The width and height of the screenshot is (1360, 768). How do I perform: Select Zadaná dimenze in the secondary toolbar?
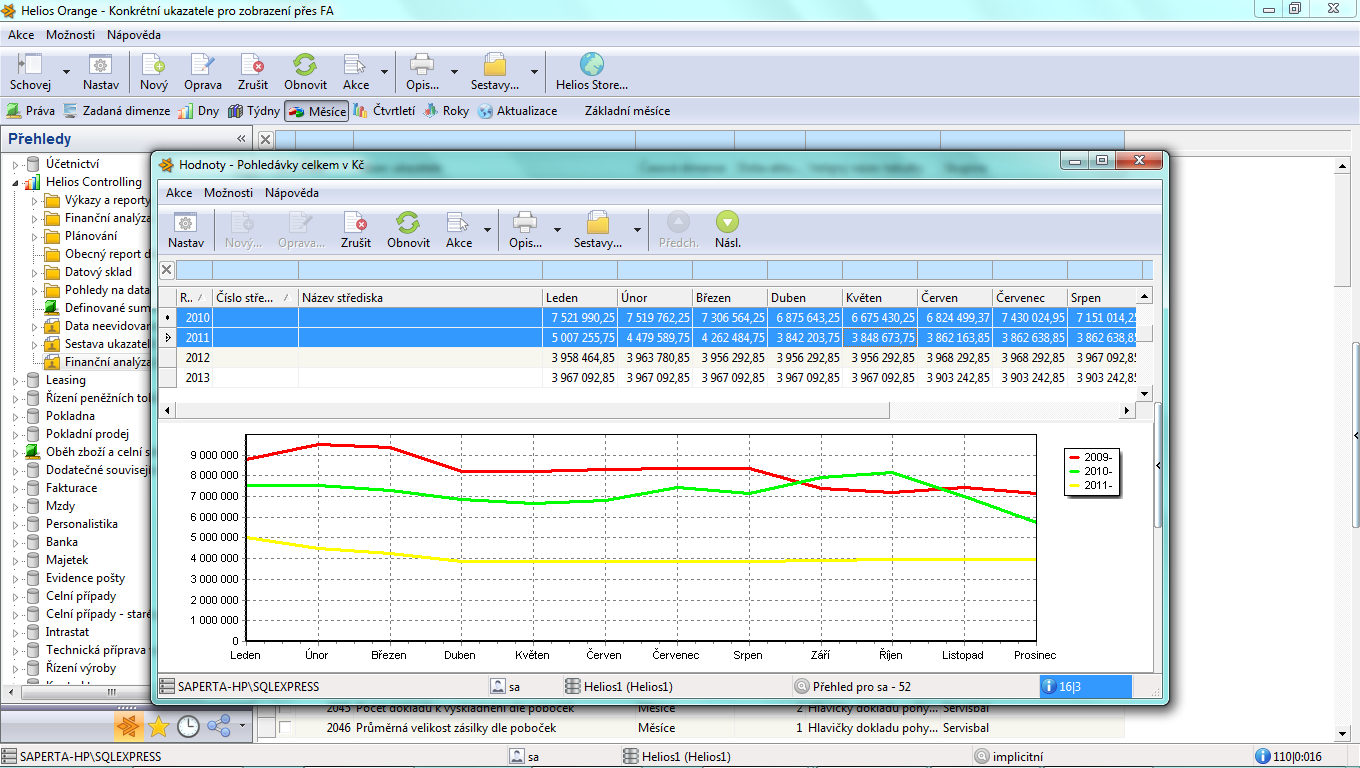116,111
